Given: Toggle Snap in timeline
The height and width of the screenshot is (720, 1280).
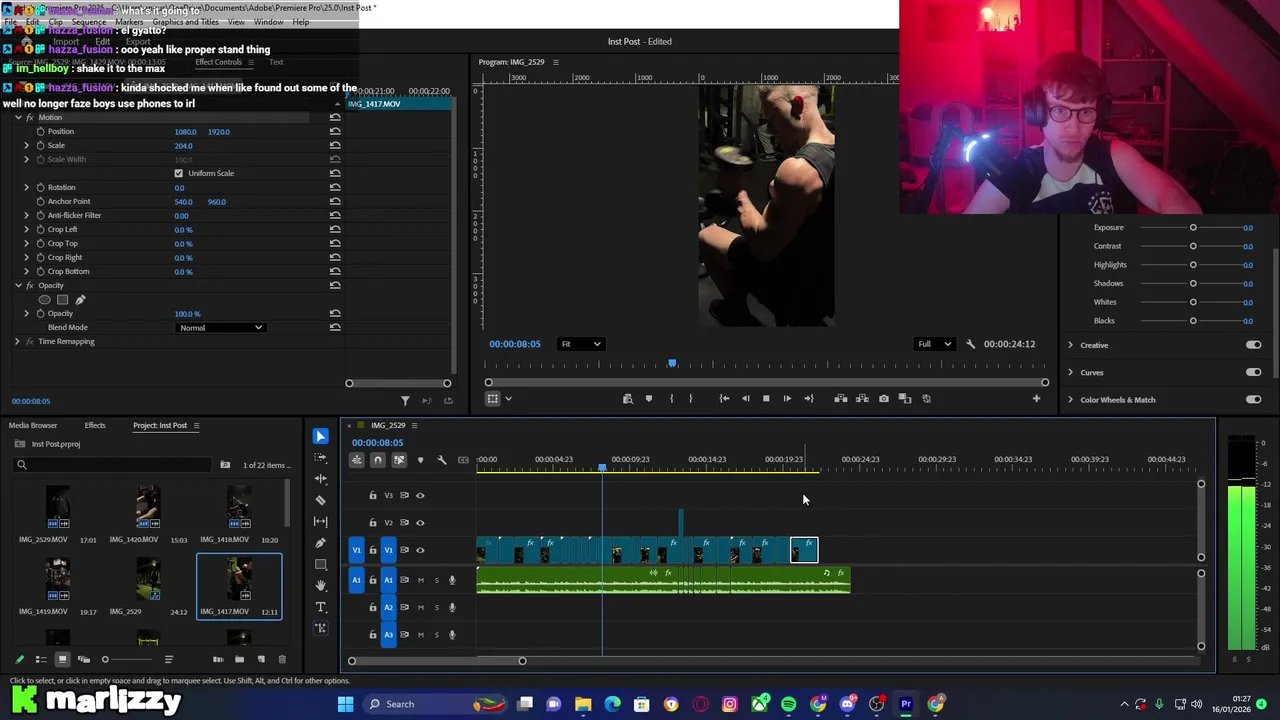Looking at the screenshot, I should [377, 460].
